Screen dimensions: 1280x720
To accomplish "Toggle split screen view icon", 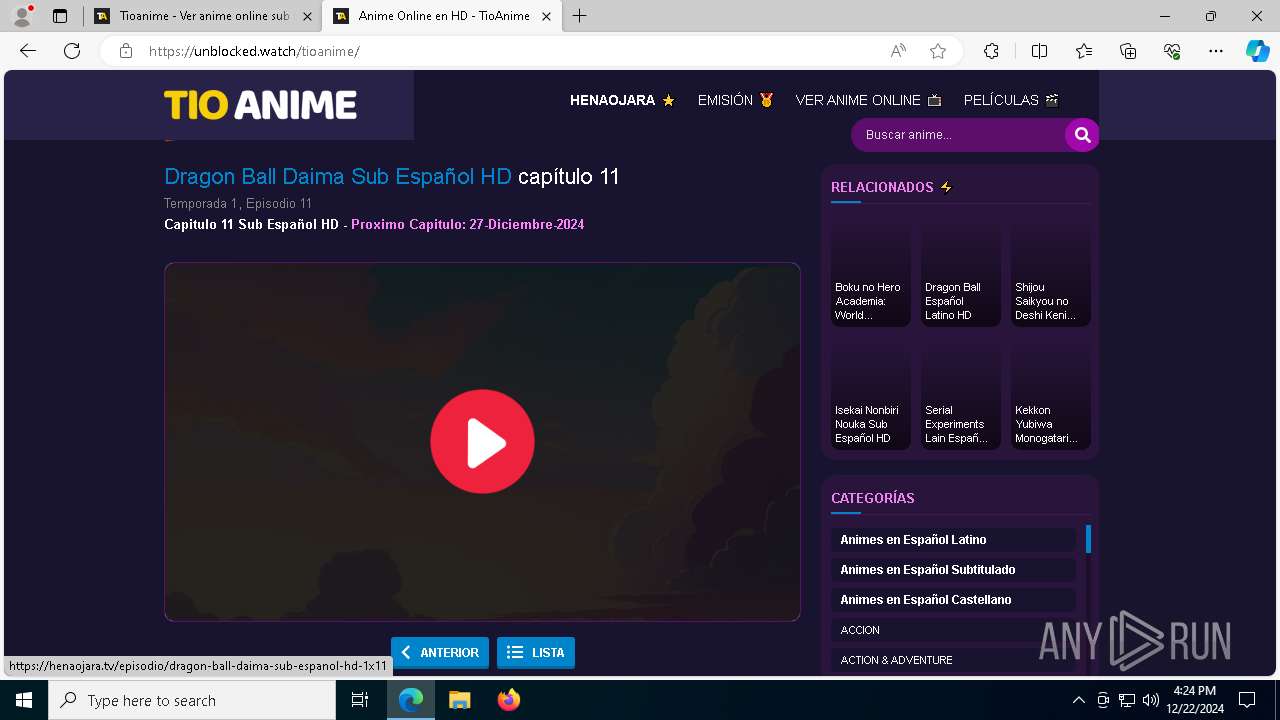I will coord(1039,51).
